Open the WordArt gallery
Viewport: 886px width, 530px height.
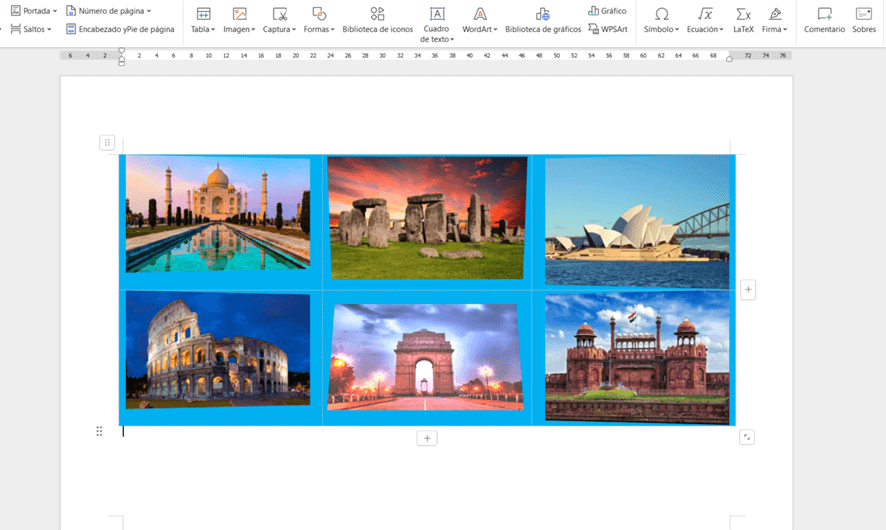click(480, 20)
